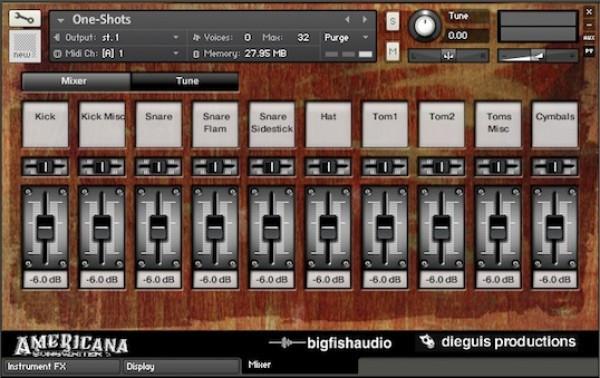This screenshot has height=378, width=600.
Task: Click the Snare channel pan slider
Action: point(159,167)
